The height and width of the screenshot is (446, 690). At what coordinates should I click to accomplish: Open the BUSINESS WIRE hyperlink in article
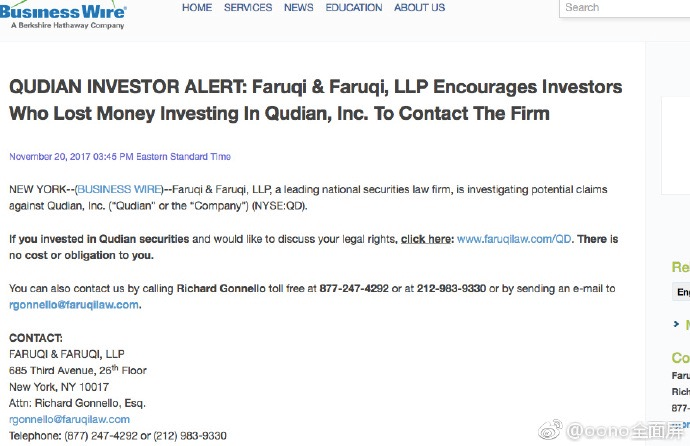pos(120,190)
